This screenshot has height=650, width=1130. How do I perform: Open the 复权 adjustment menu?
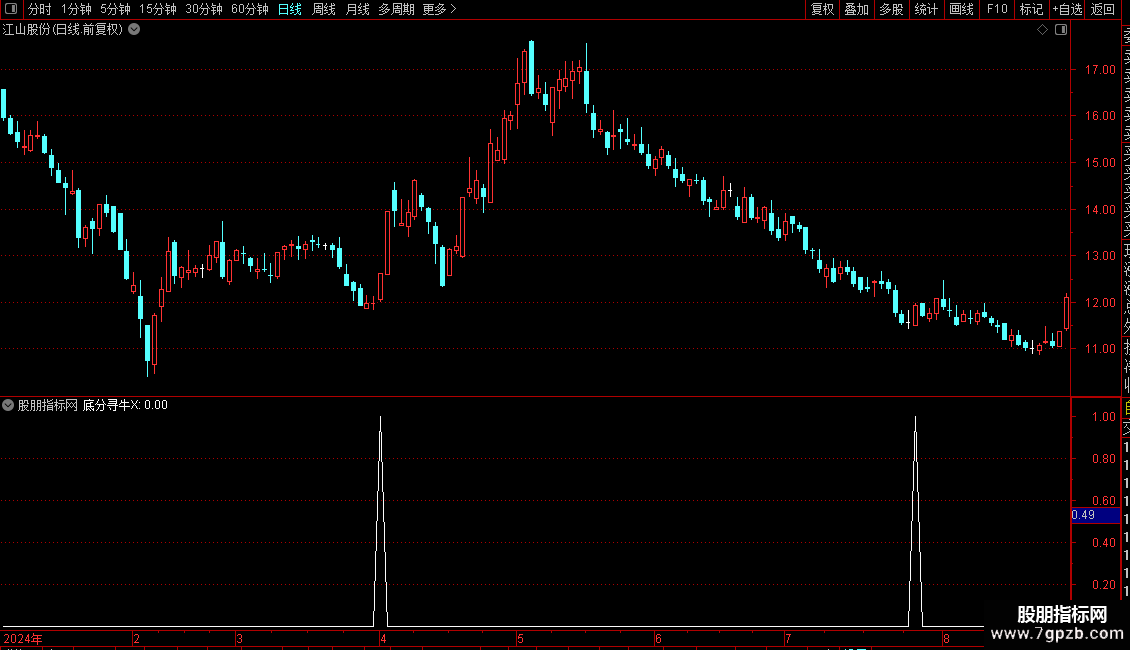822,9
